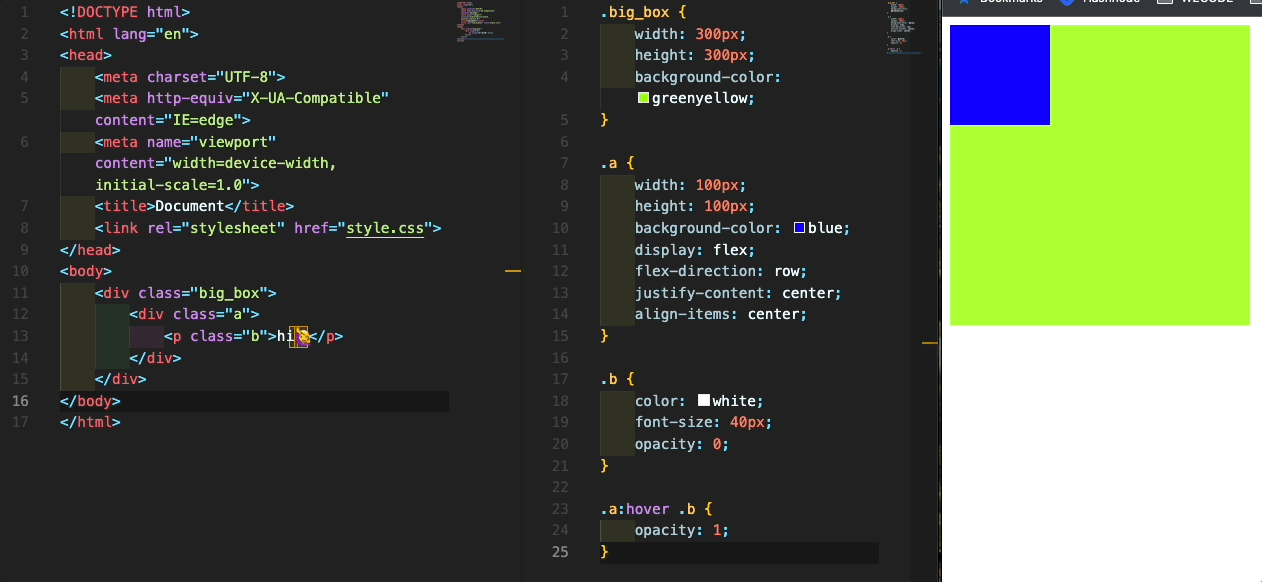Click the opacity: 0 declaration

[682, 444]
